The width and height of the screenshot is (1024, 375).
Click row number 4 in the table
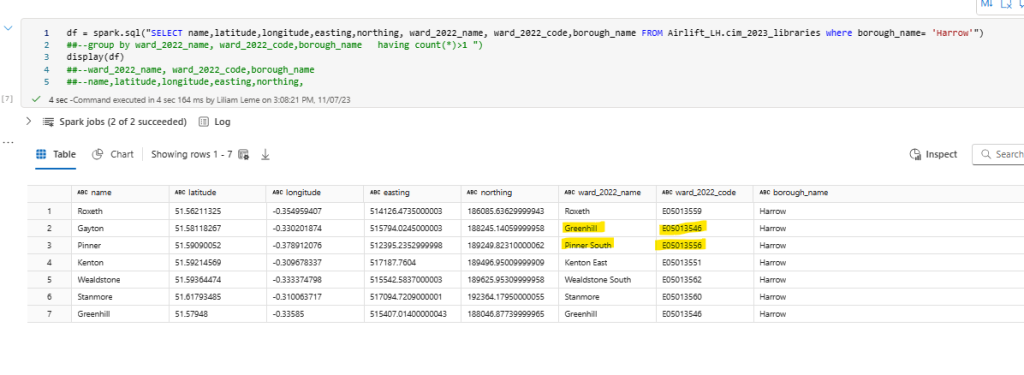49,263
